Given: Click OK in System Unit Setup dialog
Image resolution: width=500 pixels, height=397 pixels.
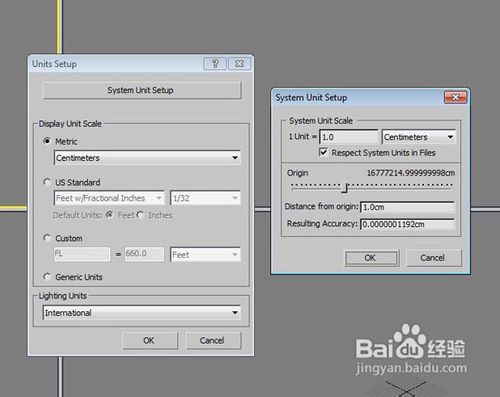Looking at the screenshot, I should pos(371,258).
